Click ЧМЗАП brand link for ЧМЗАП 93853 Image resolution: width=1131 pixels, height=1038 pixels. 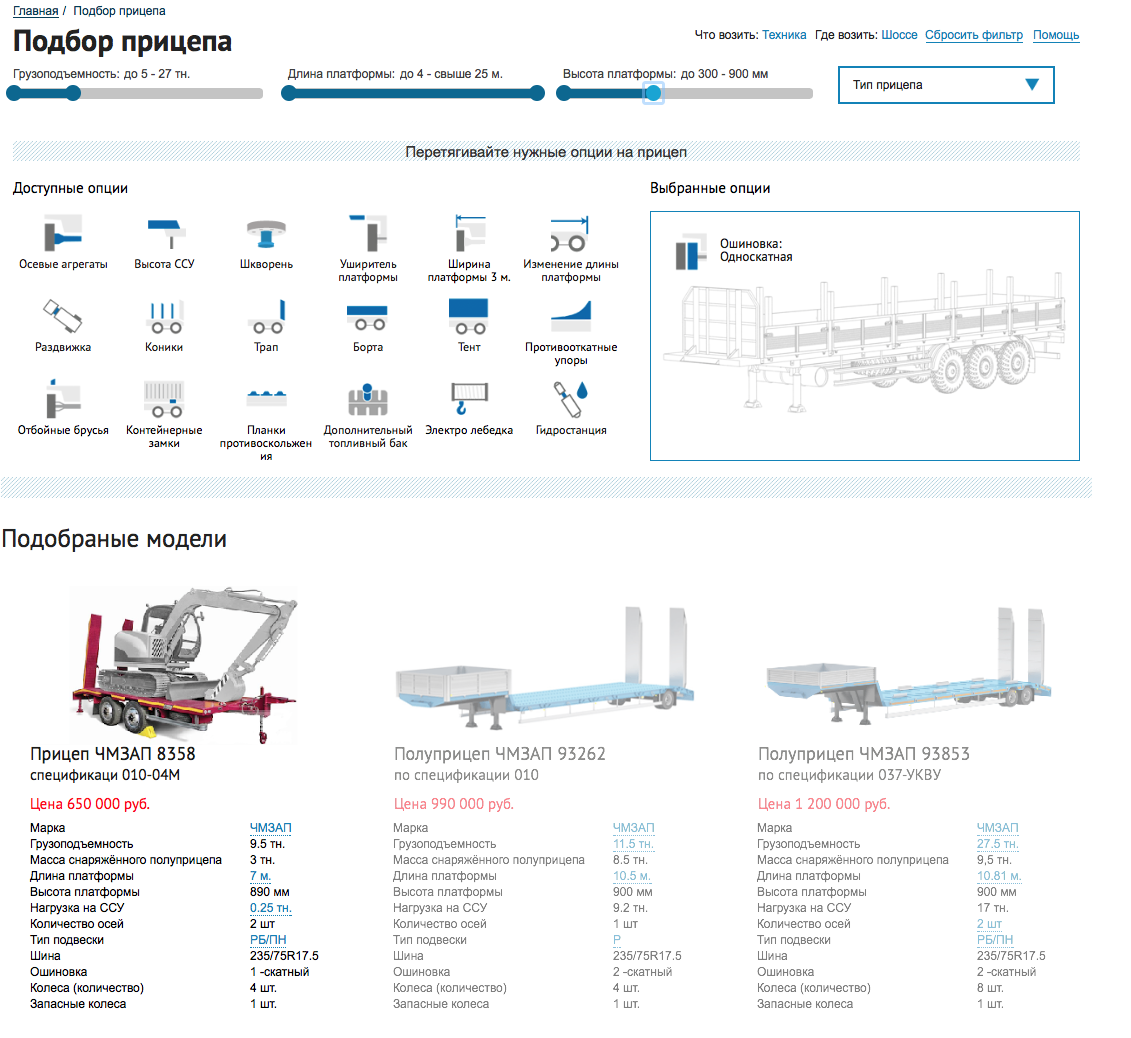pyautogui.click(x=998, y=827)
